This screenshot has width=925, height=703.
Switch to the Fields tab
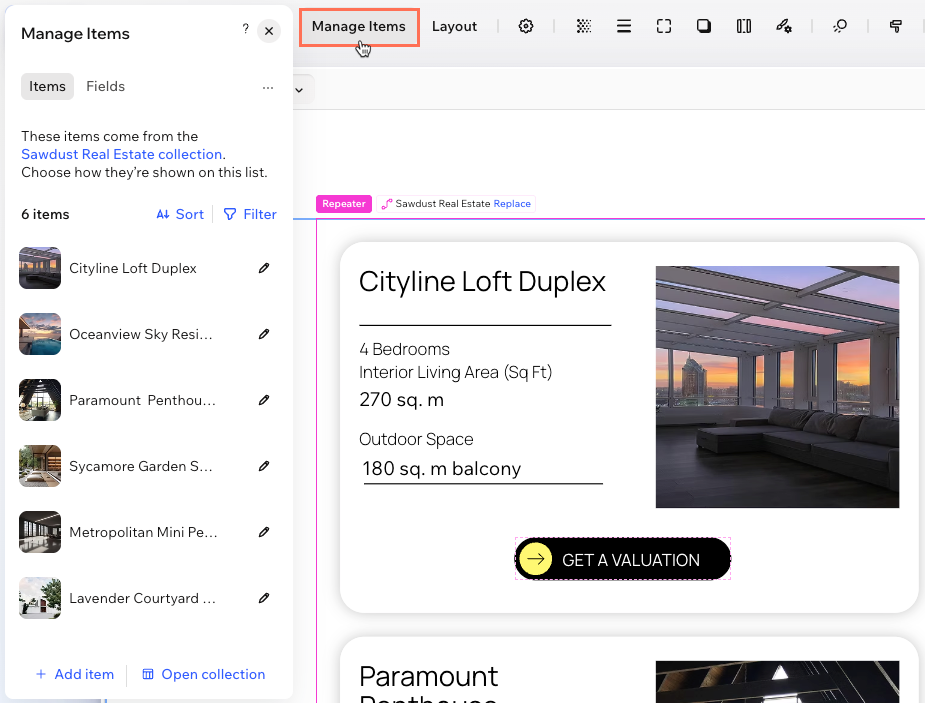click(x=106, y=86)
